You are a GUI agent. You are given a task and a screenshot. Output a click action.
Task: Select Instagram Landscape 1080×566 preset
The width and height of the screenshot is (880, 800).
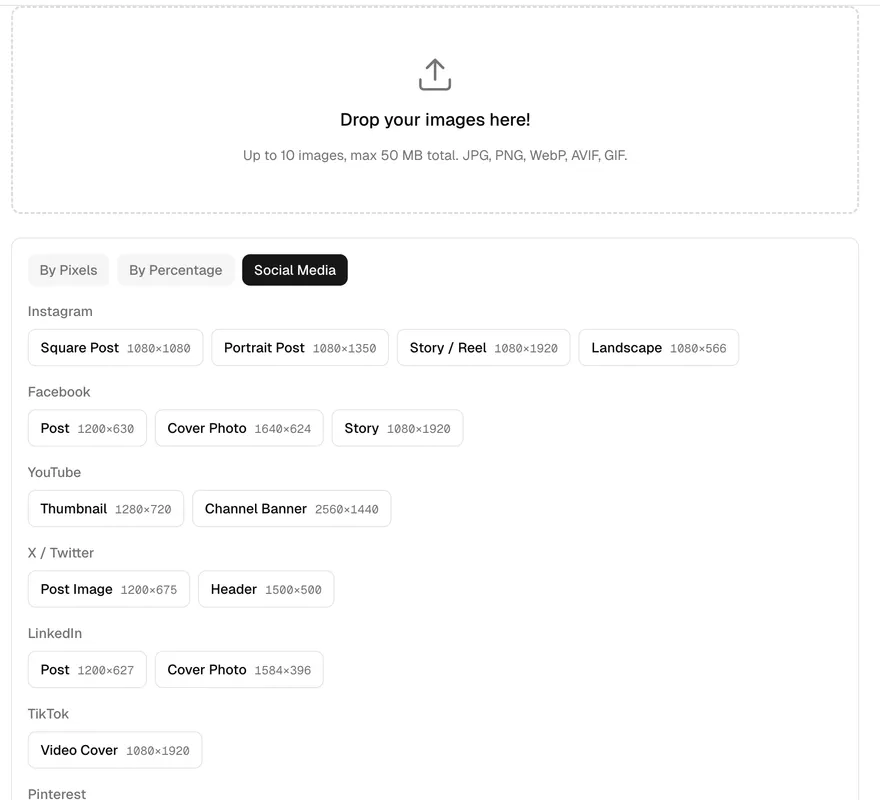pyautogui.click(x=659, y=348)
